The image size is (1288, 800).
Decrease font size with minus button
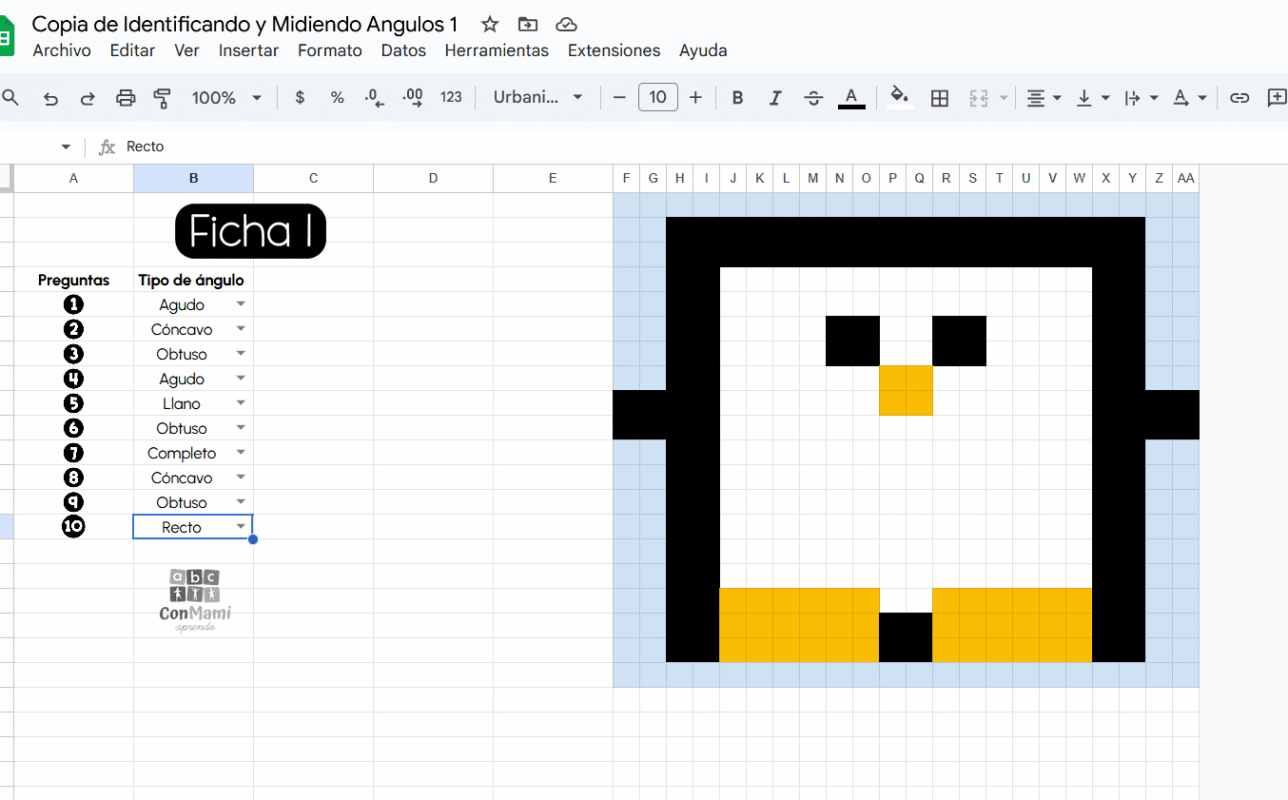click(619, 98)
